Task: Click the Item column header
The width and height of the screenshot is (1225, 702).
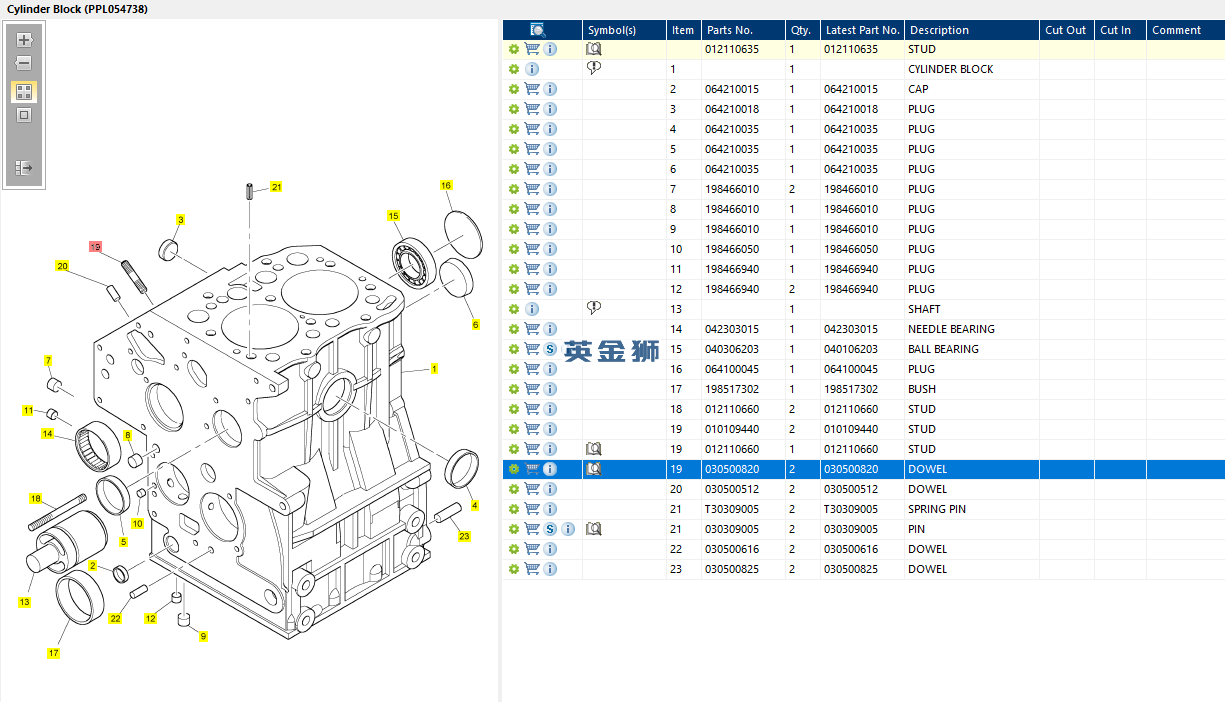Action: (682, 30)
